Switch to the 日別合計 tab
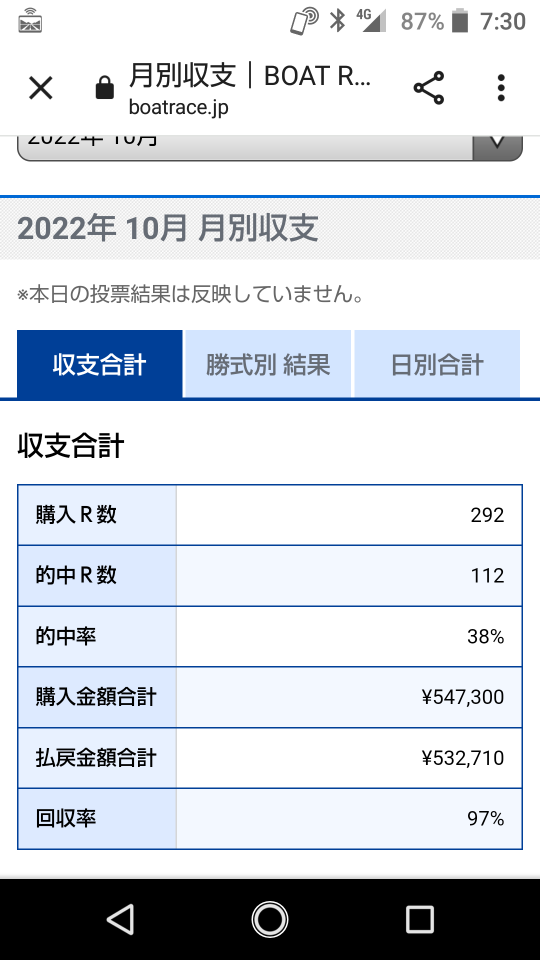The width and height of the screenshot is (540, 960). [x=437, y=364]
